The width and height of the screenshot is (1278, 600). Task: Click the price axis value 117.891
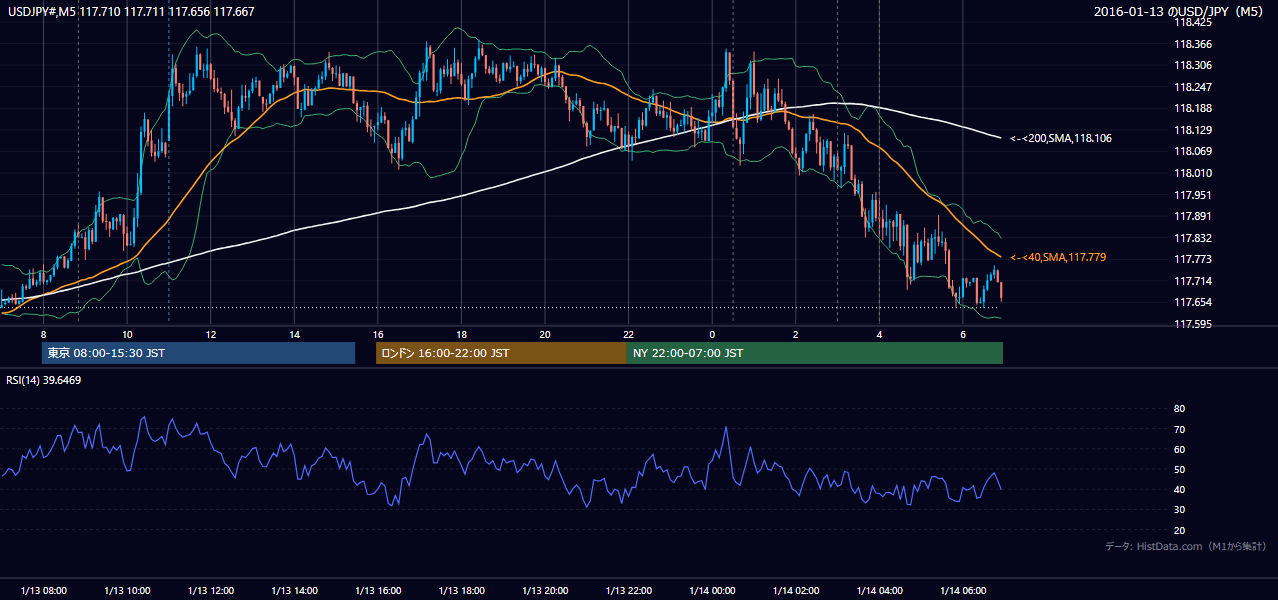coord(1193,216)
